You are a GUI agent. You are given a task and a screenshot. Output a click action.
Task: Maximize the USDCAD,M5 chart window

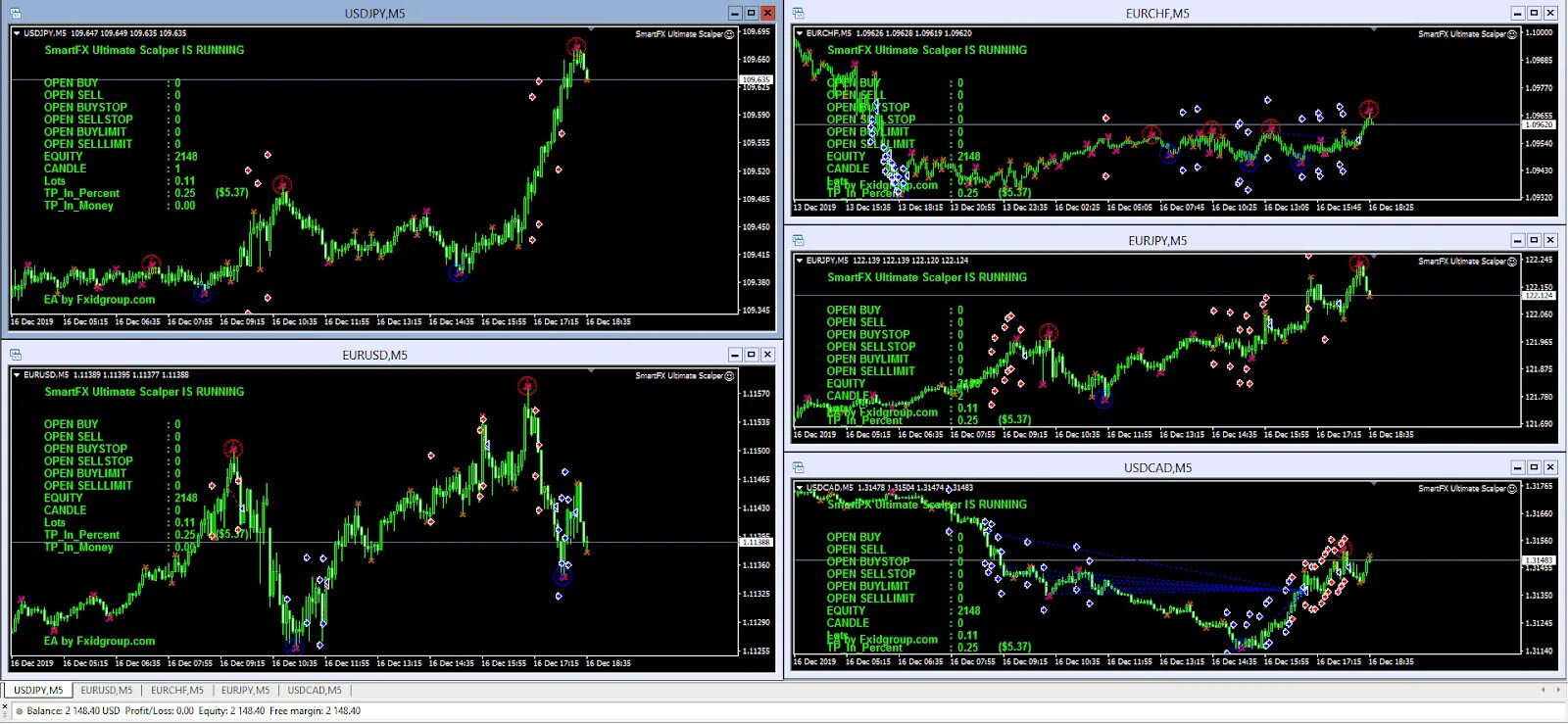(x=1535, y=467)
